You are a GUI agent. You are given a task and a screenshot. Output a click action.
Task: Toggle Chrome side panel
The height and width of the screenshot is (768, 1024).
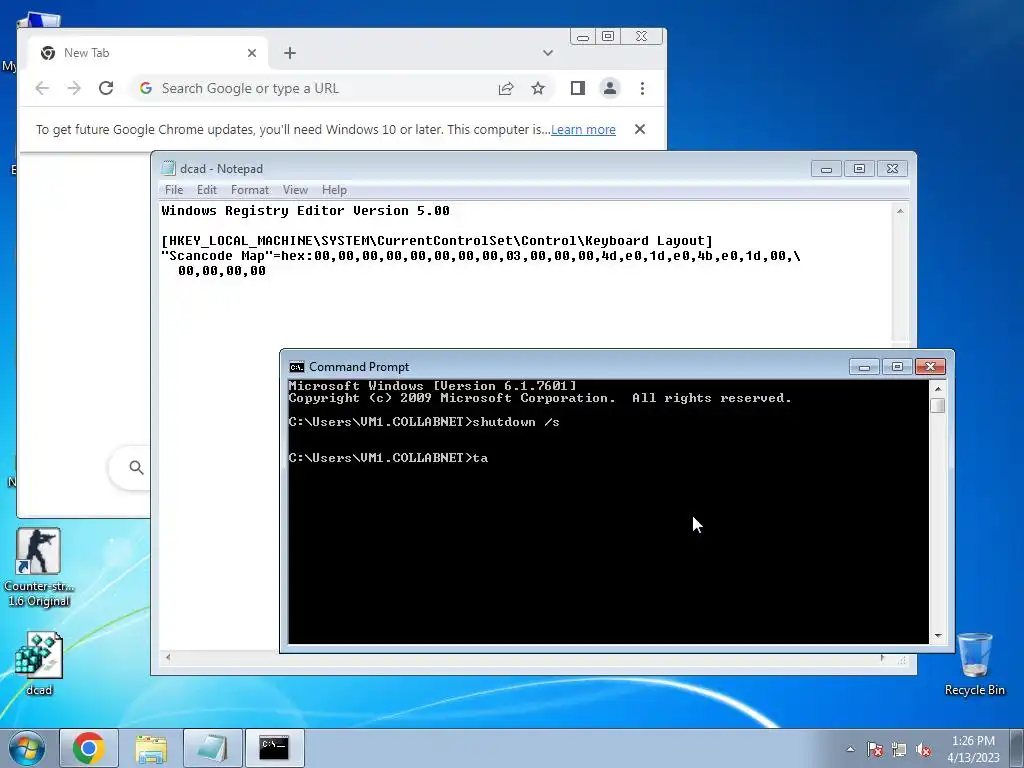(x=577, y=88)
